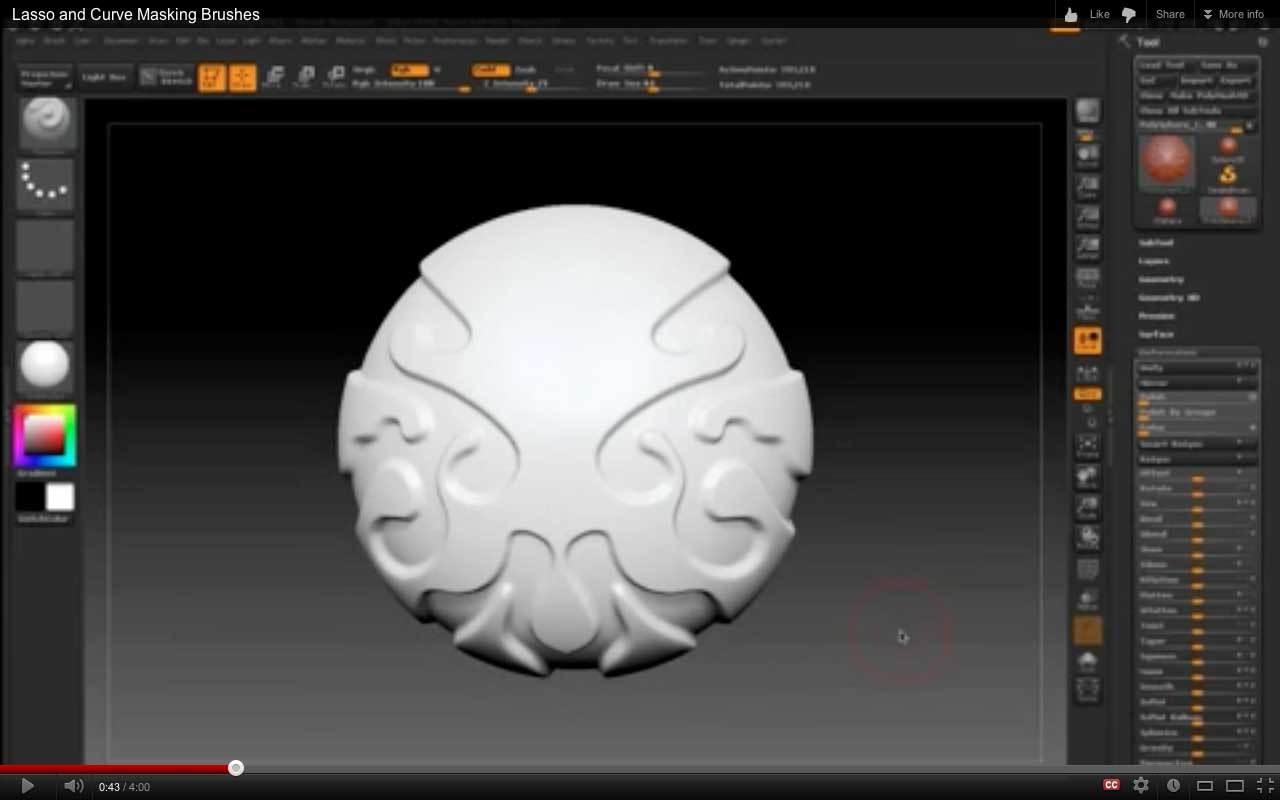Click the Share link
This screenshot has width=1280, height=800.
[x=1170, y=14]
